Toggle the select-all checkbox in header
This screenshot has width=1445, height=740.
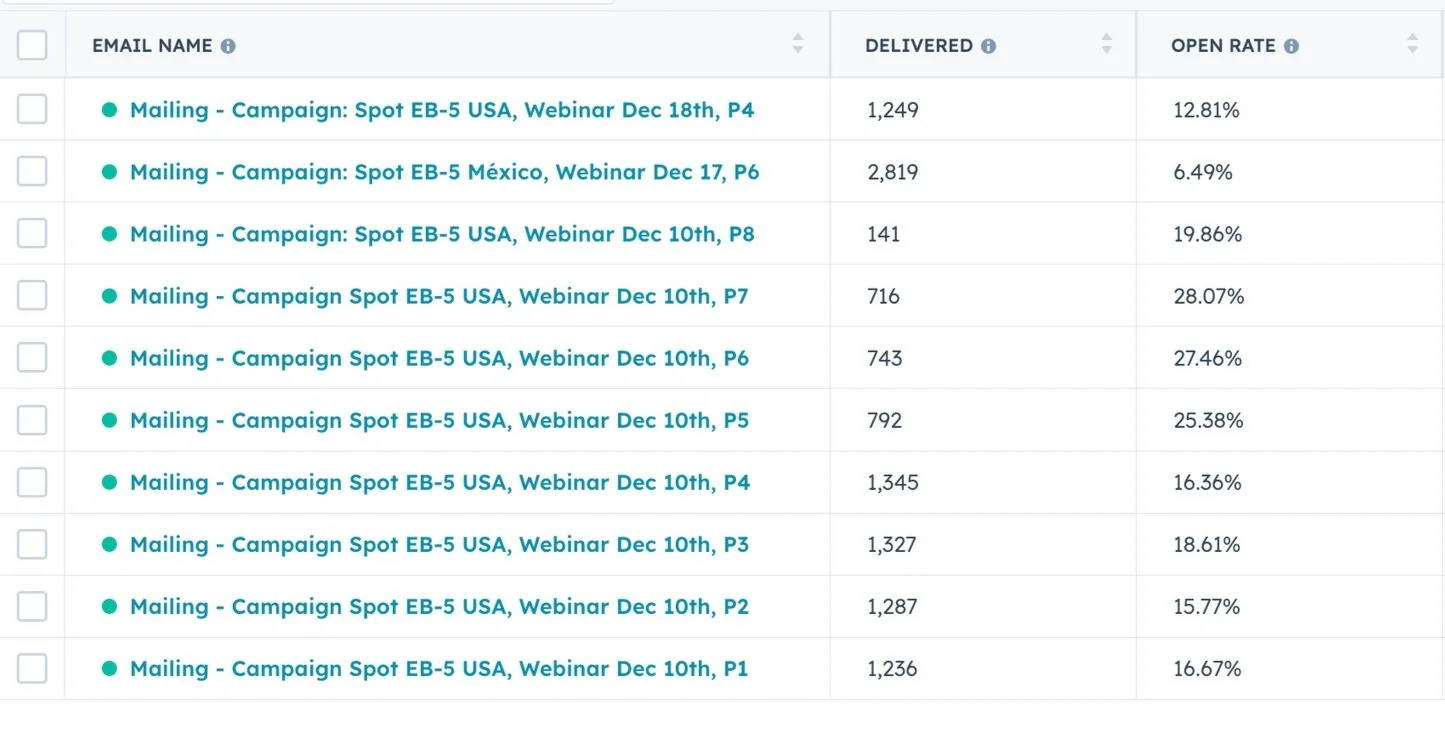pyautogui.click(x=32, y=45)
